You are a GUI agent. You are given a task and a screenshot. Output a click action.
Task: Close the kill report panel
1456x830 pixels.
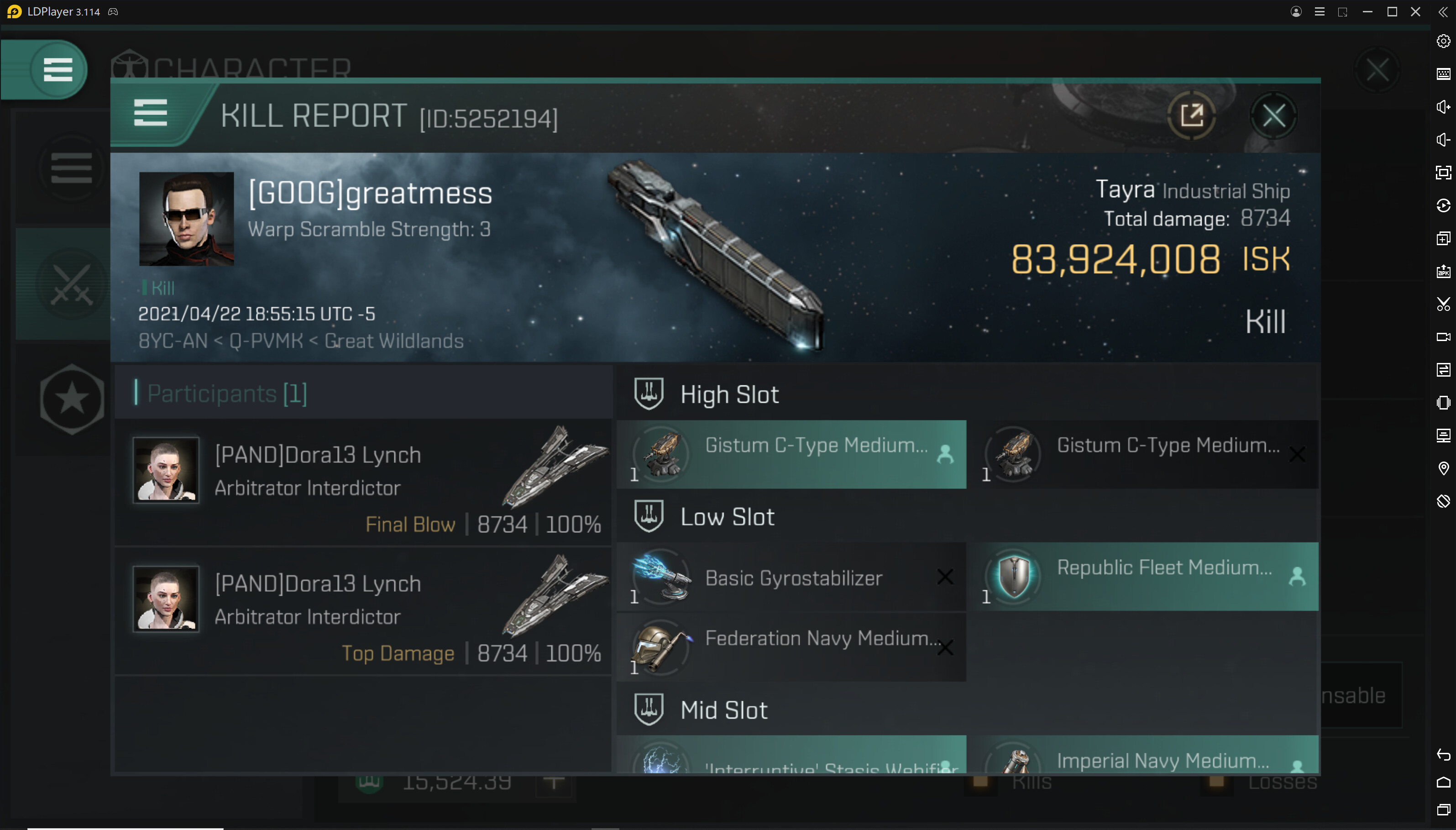click(1273, 116)
